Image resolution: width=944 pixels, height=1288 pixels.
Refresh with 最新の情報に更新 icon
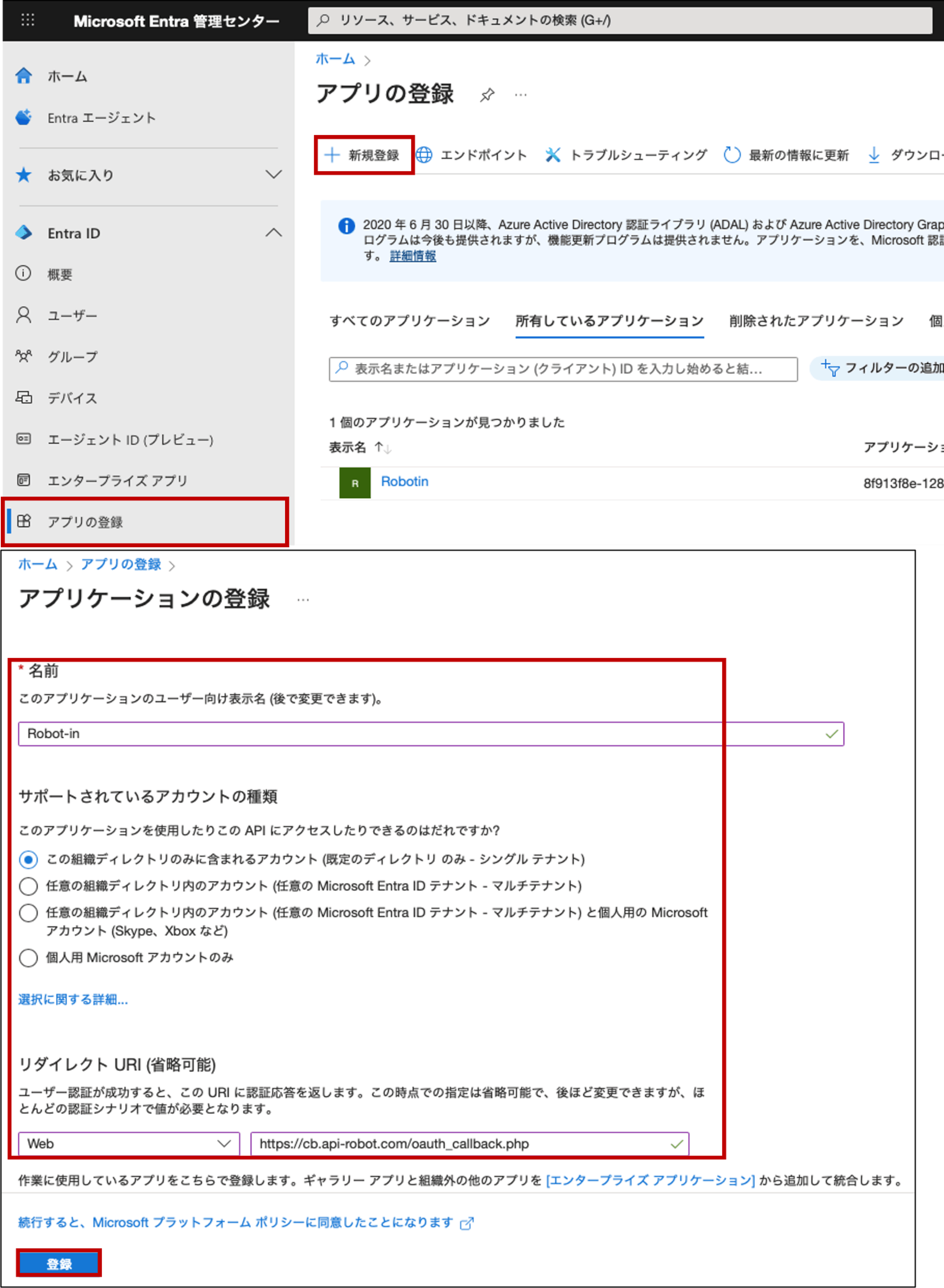tap(732, 154)
